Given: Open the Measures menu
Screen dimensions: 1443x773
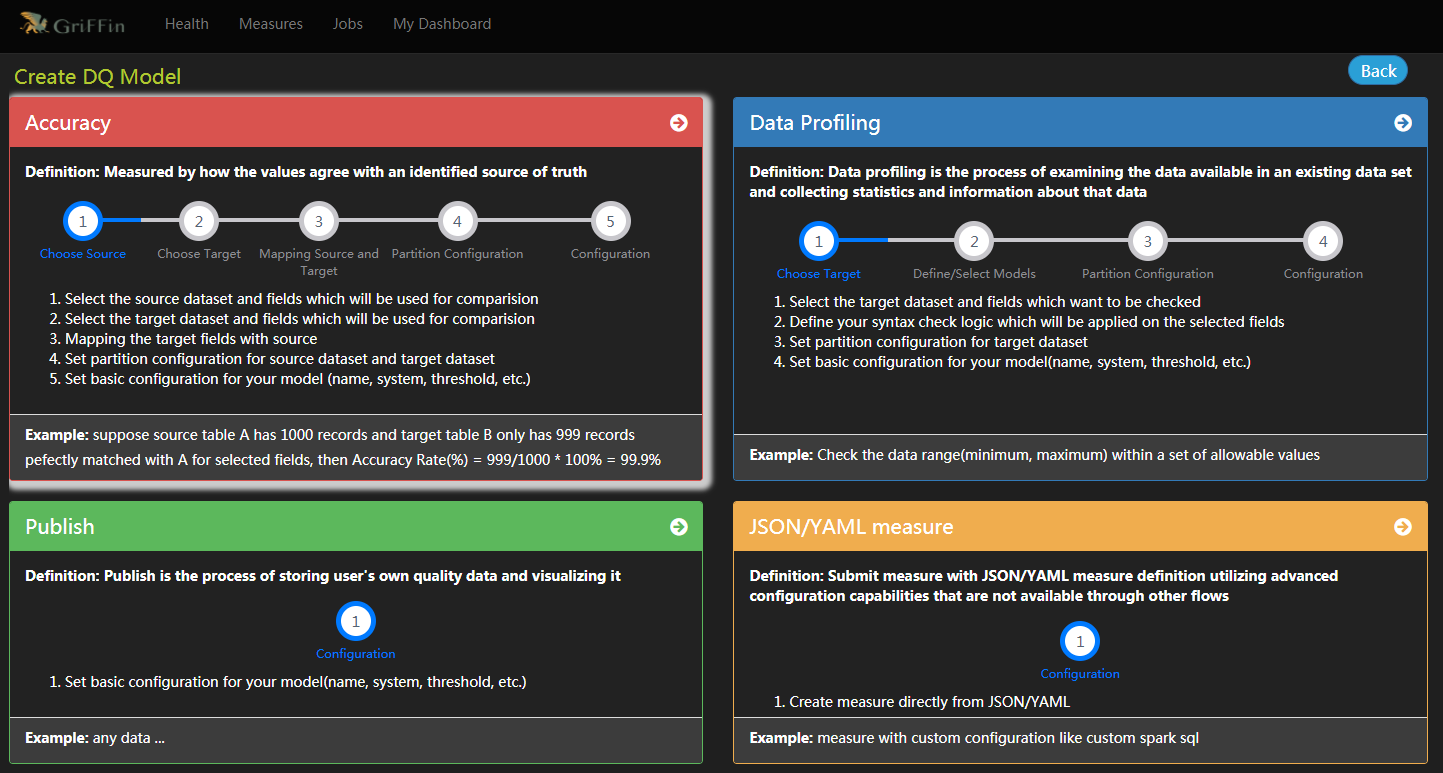Looking at the screenshot, I should pos(271,23).
